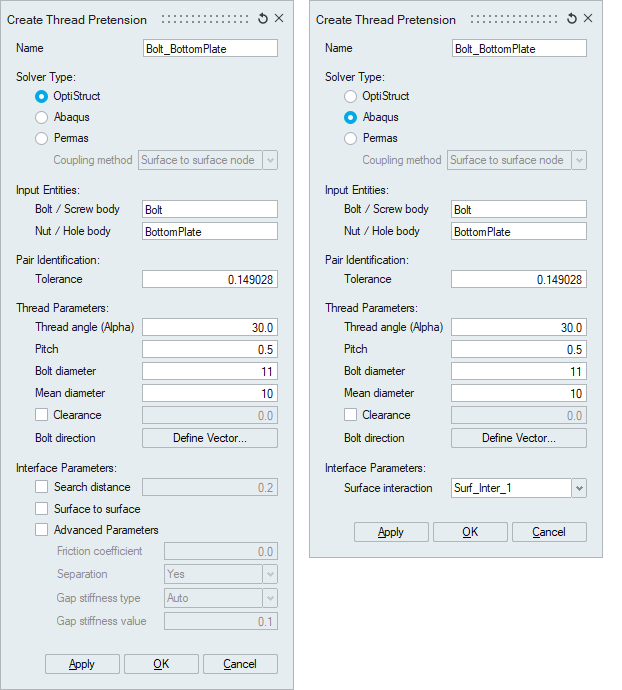Click OK in the left dialog
Image resolution: width=622 pixels, height=690 pixels.
pyautogui.click(x=161, y=664)
